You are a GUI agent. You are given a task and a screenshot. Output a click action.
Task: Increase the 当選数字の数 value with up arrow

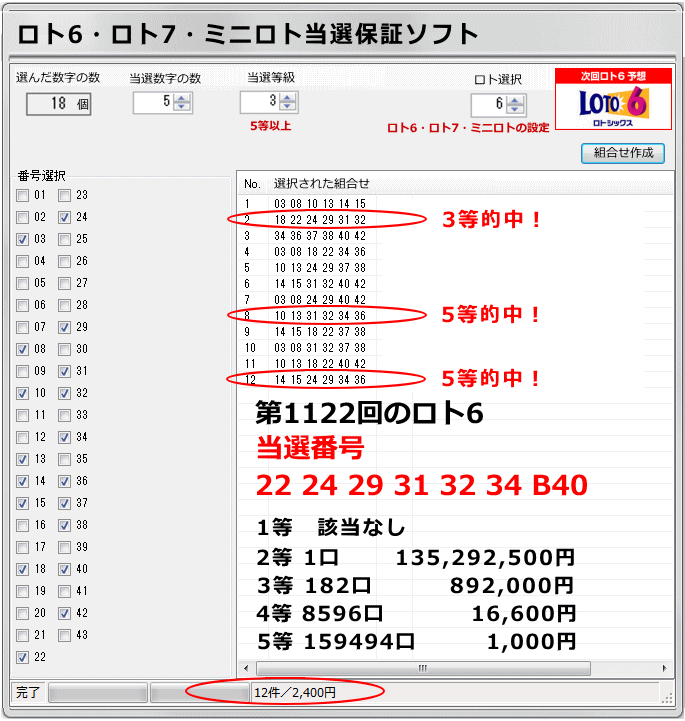182,98
